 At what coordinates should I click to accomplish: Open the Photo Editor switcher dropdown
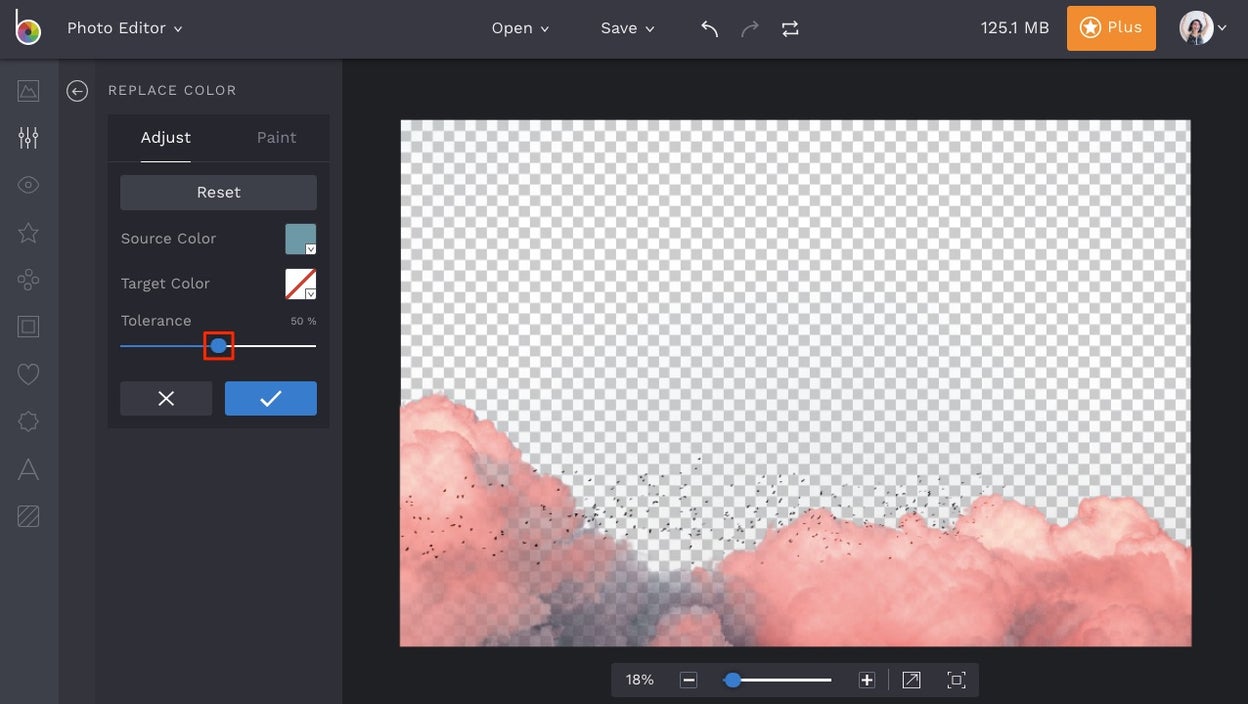pyautogui.click(x=124, y=28)
